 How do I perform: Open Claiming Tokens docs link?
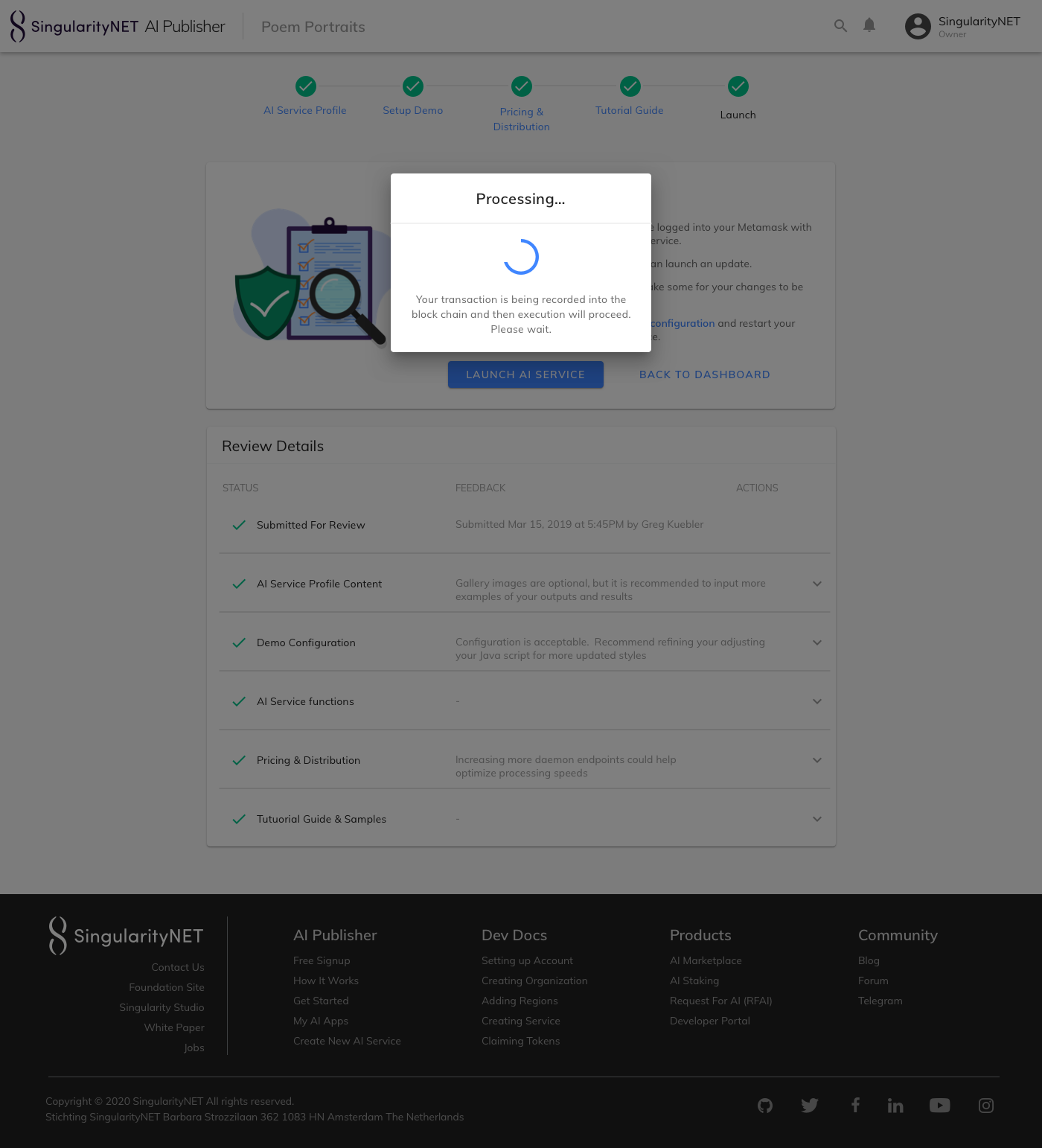tap(521, 1041)
